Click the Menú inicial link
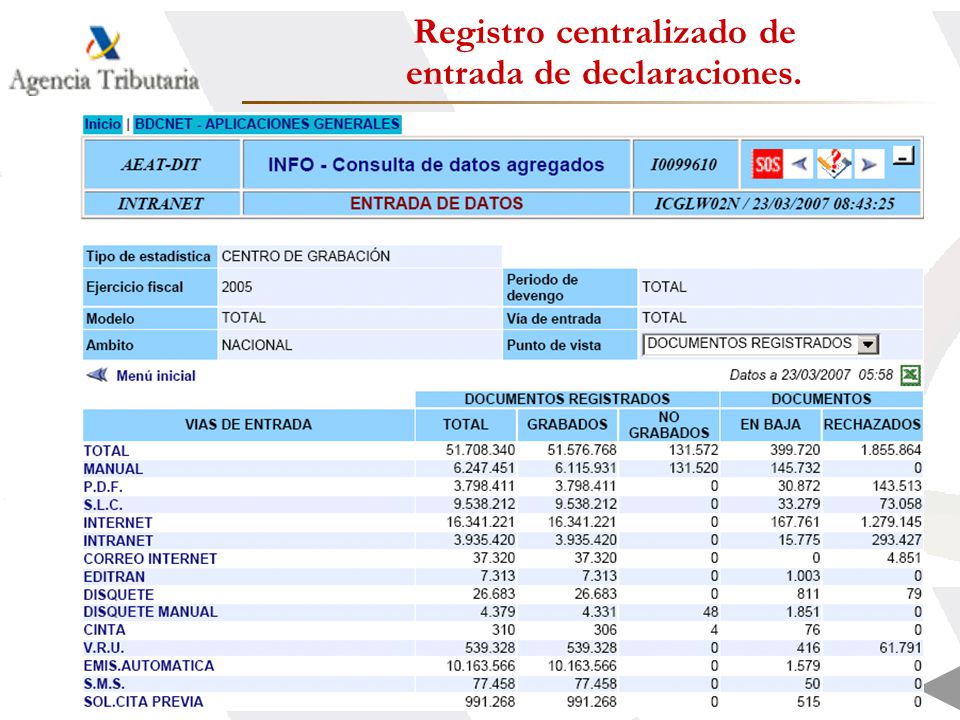This screenshot has height=720, width=960. coord(156,376)
